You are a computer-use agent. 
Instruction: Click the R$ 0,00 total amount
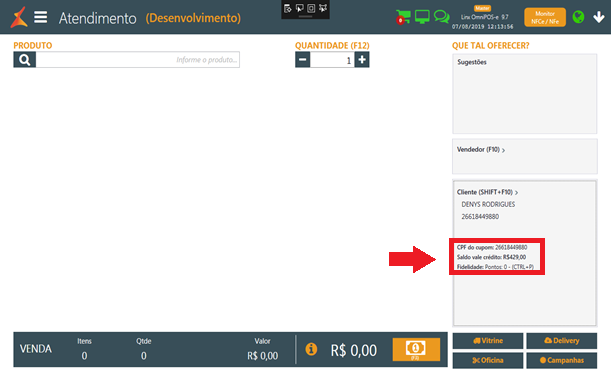pos(354,350)
